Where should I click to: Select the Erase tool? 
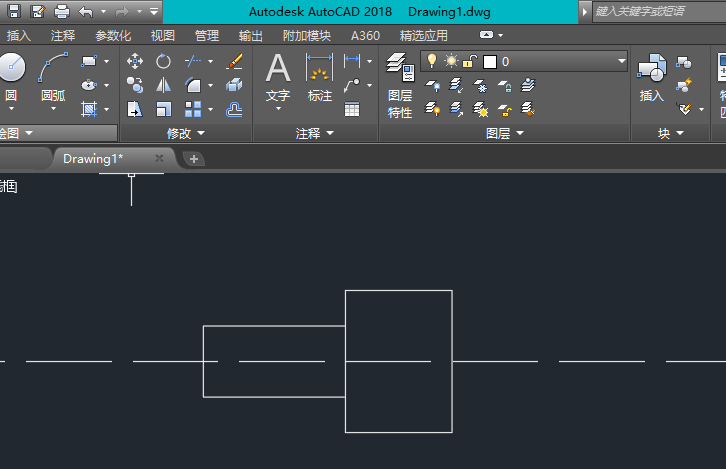(234, 61)
